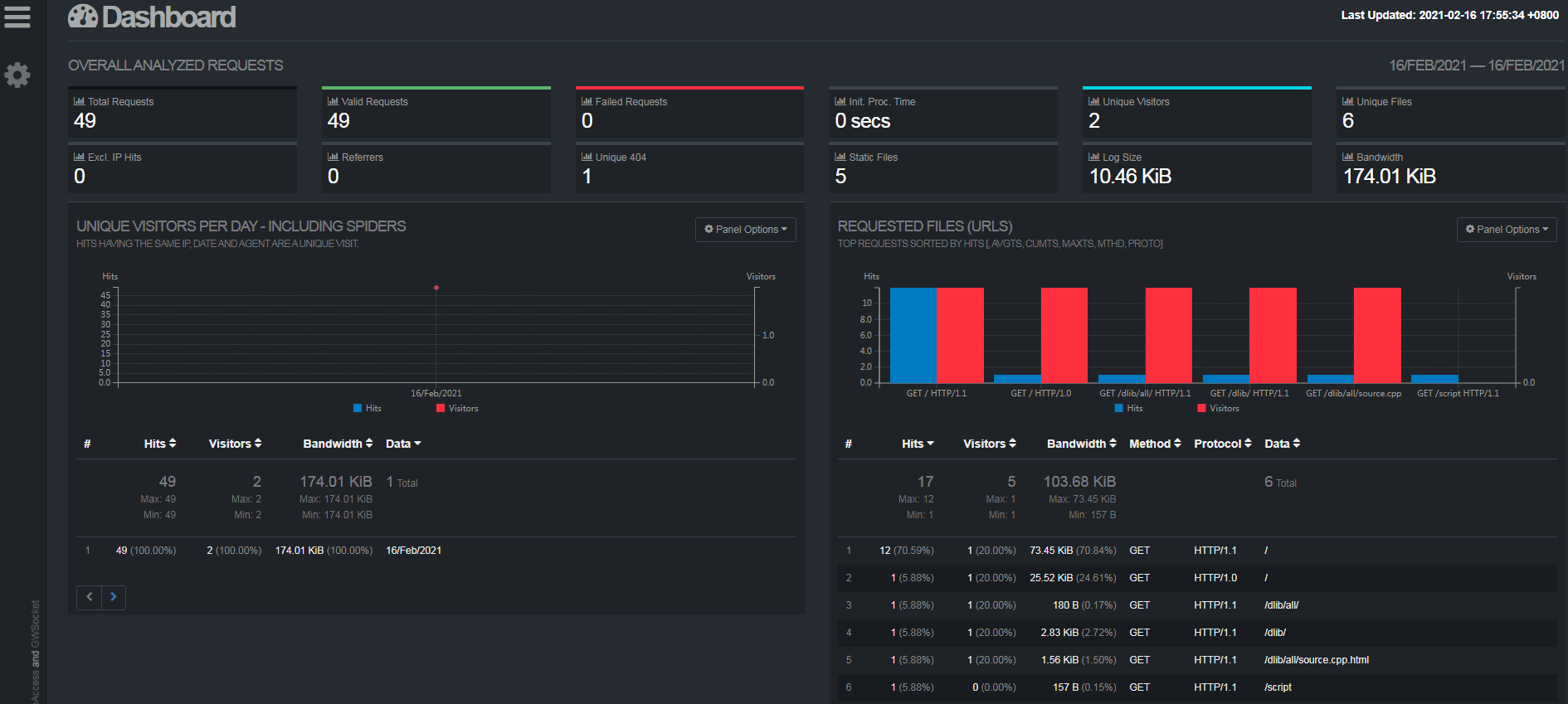1568x704 pixels.
Task: Click chart icon beside Init. Proc. Time
Action: click(840, 101)
